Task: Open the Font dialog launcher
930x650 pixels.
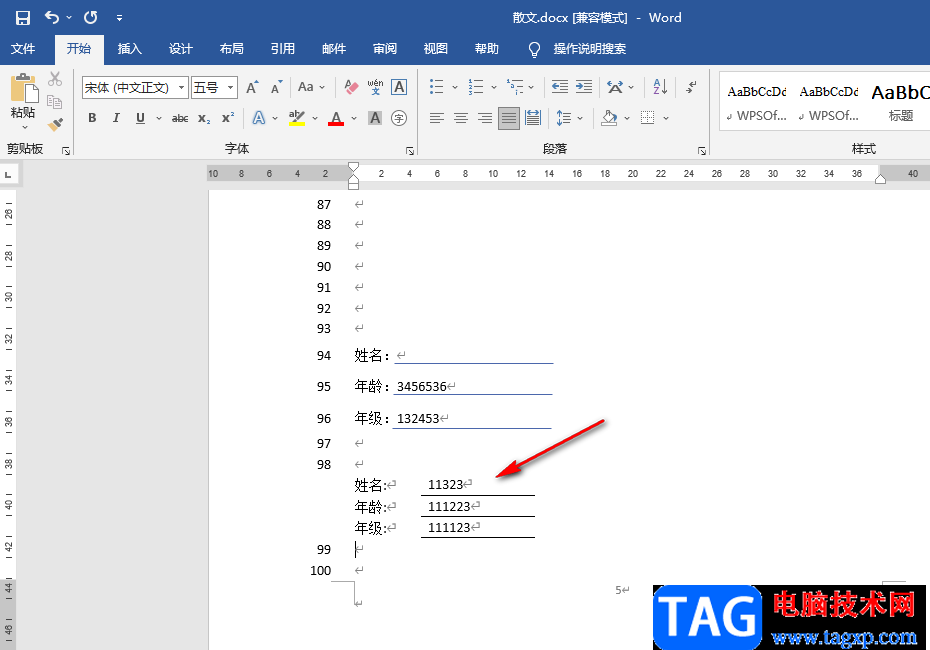Action: click(410, 151)
